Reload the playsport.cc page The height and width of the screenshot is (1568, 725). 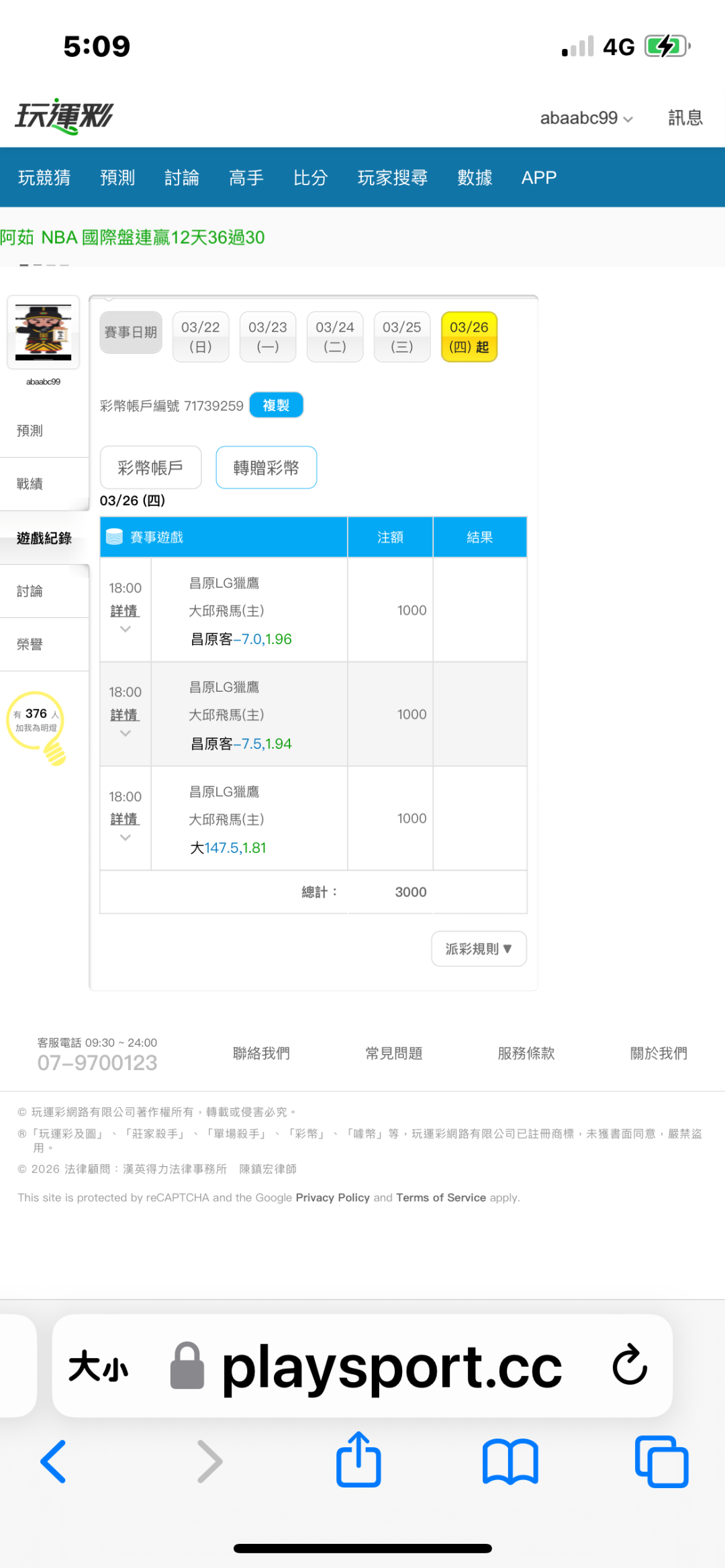[630, 1365]
